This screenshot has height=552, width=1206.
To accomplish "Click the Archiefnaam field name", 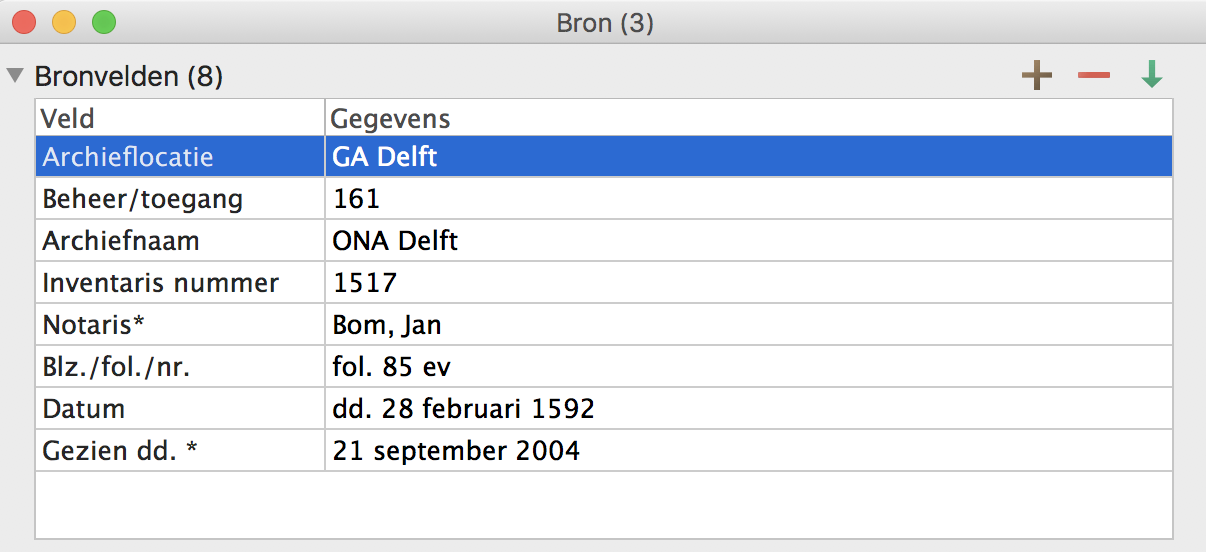I will 120,241.
